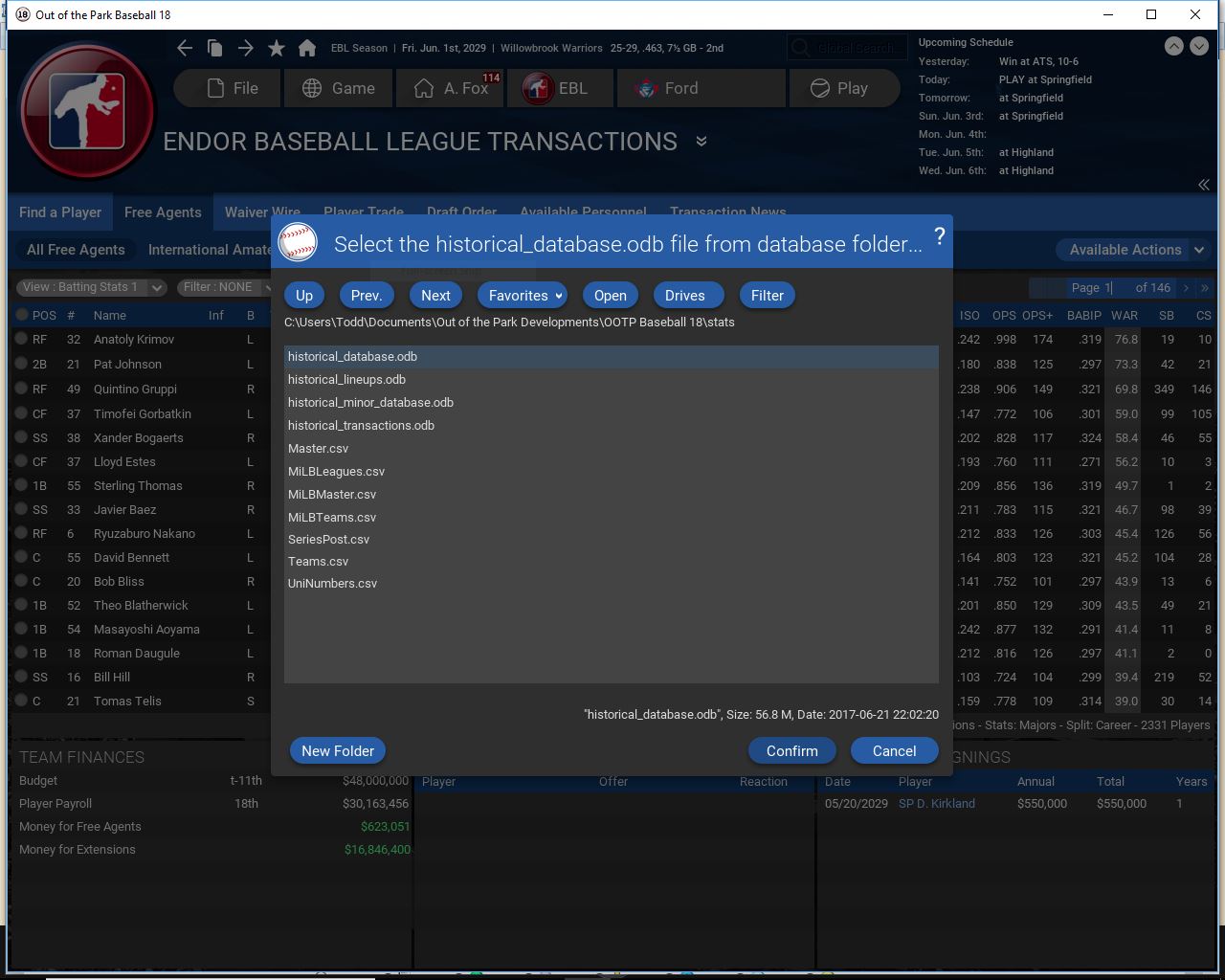This screenshot has height=980, width=1225.
Task: Click the copy pages icon in the toolbar
Action: [215, 48]
